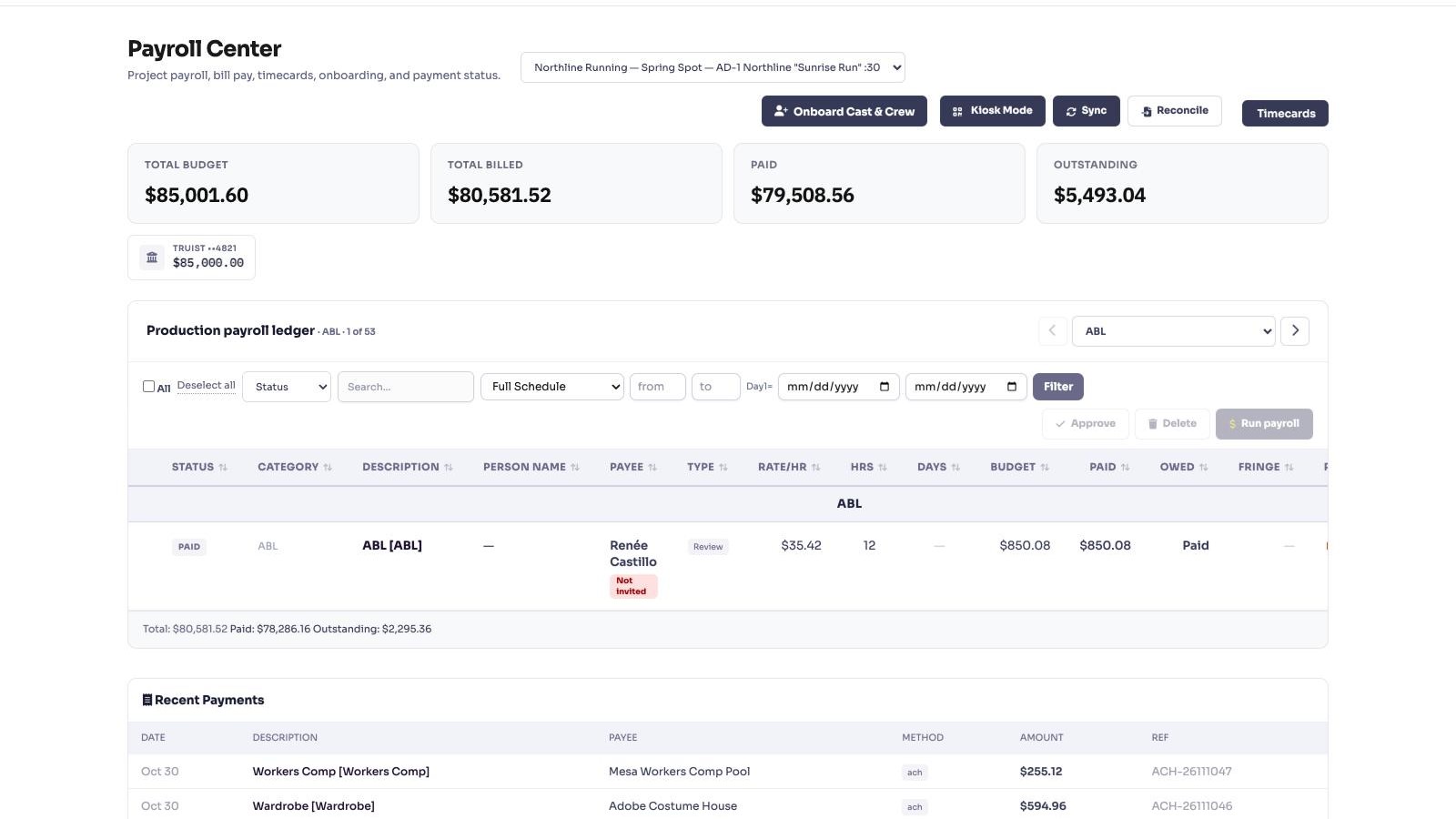Sort by DESCRIPTION column arrows
Screen dimensions: 1456x819
(x=449, y=468)
